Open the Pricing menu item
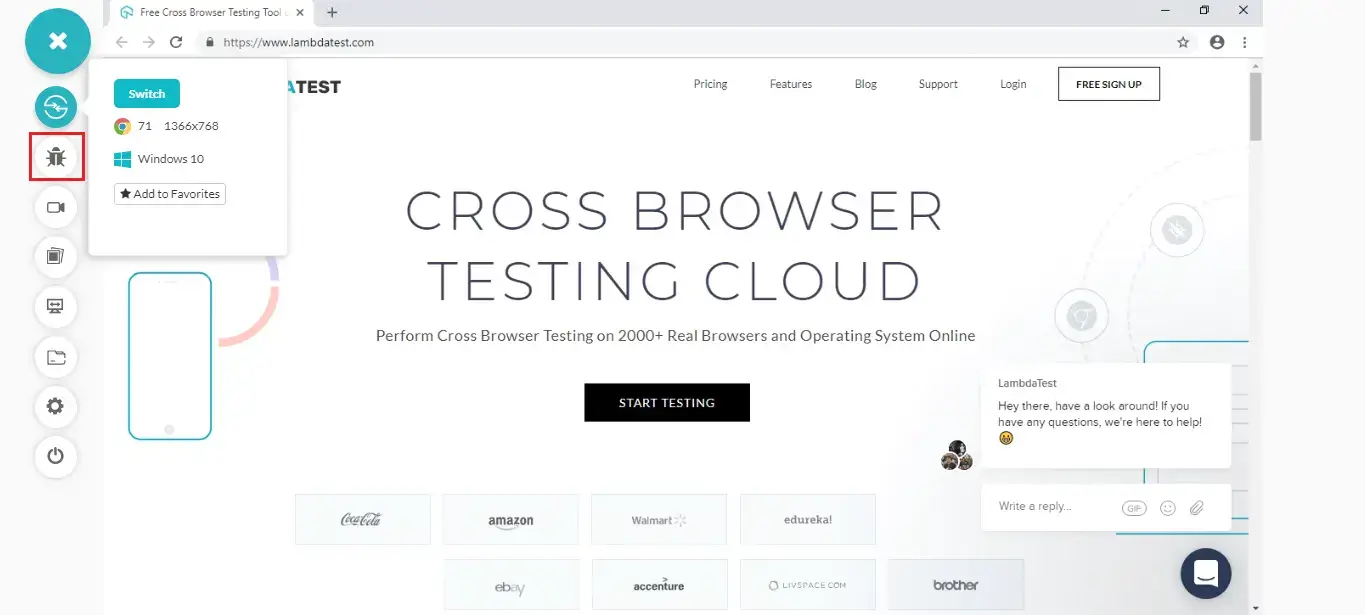Viewport: 1365px width, 615px height. 710,84
